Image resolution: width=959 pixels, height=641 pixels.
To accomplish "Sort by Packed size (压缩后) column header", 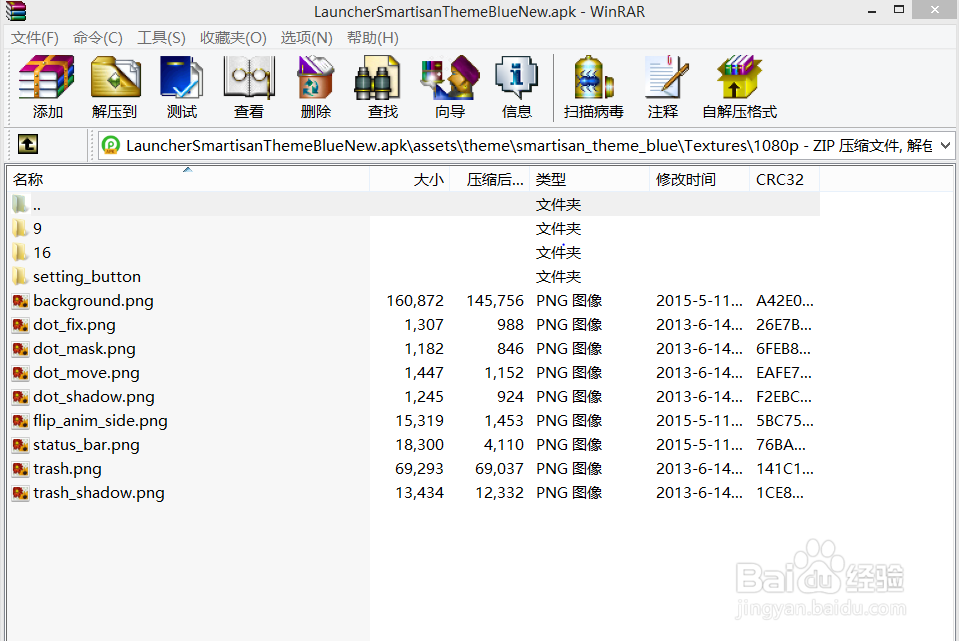I will click(490, 179).
